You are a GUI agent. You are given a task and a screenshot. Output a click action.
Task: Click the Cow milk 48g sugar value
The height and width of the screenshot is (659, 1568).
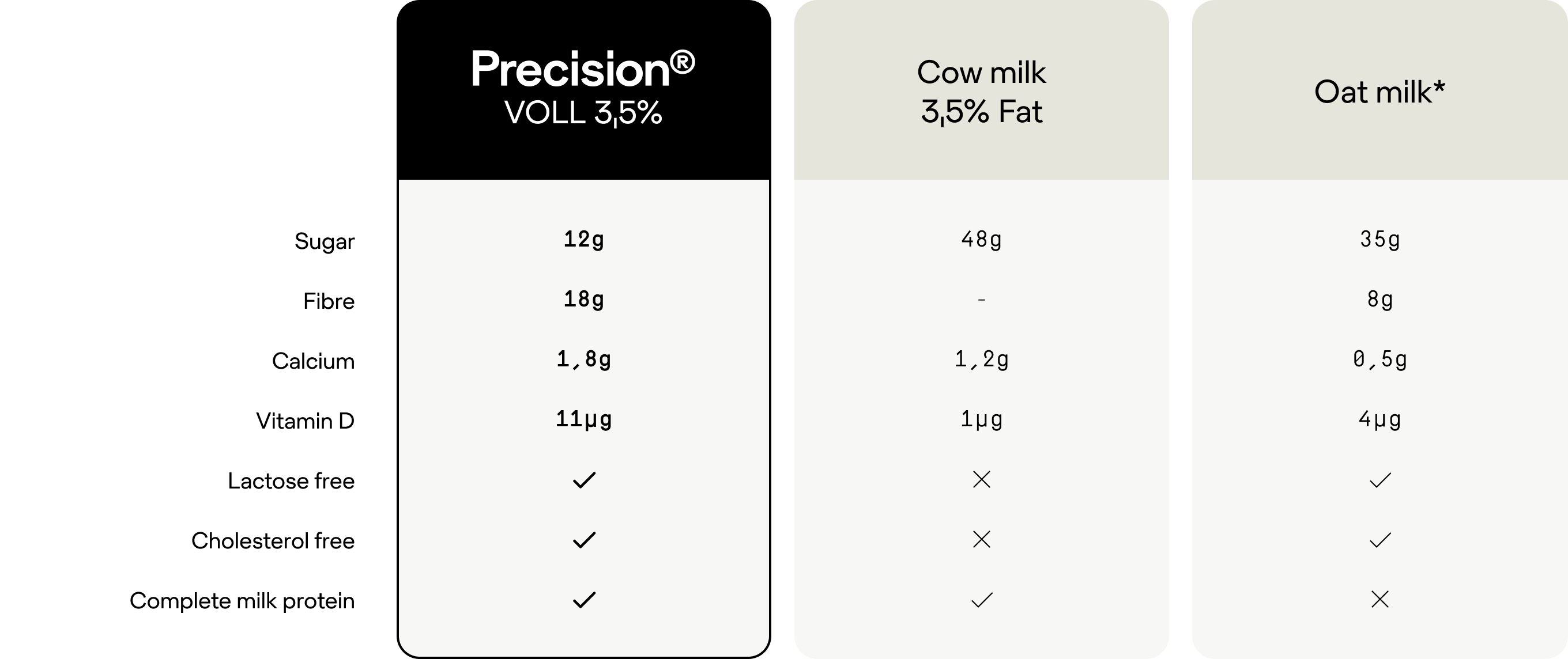click(x=982, y=240)
